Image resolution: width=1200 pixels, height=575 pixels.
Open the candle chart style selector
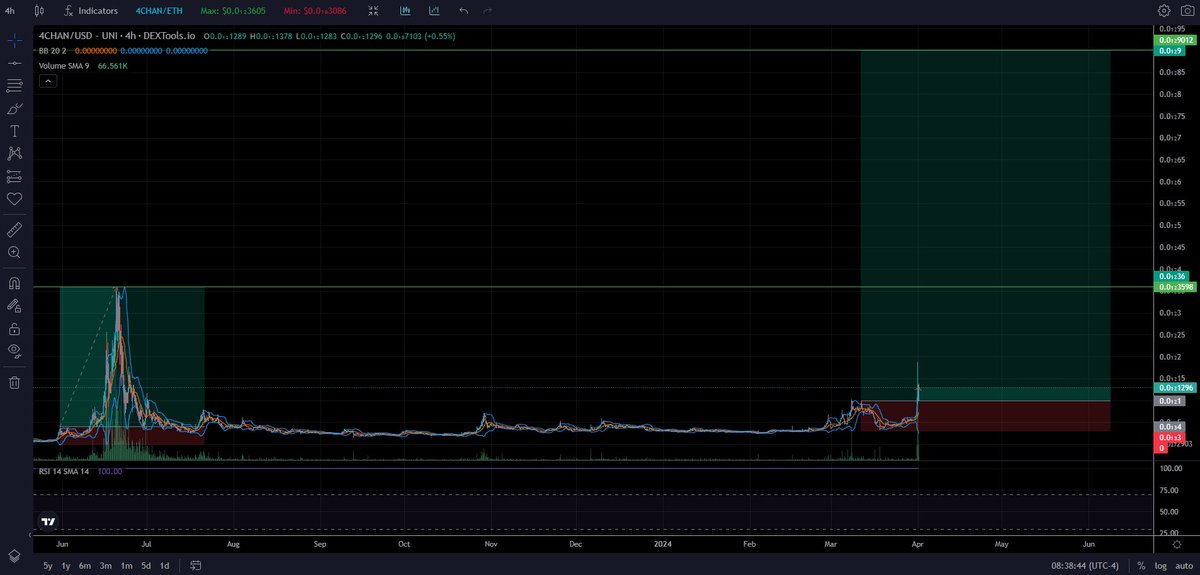[39, 11]
